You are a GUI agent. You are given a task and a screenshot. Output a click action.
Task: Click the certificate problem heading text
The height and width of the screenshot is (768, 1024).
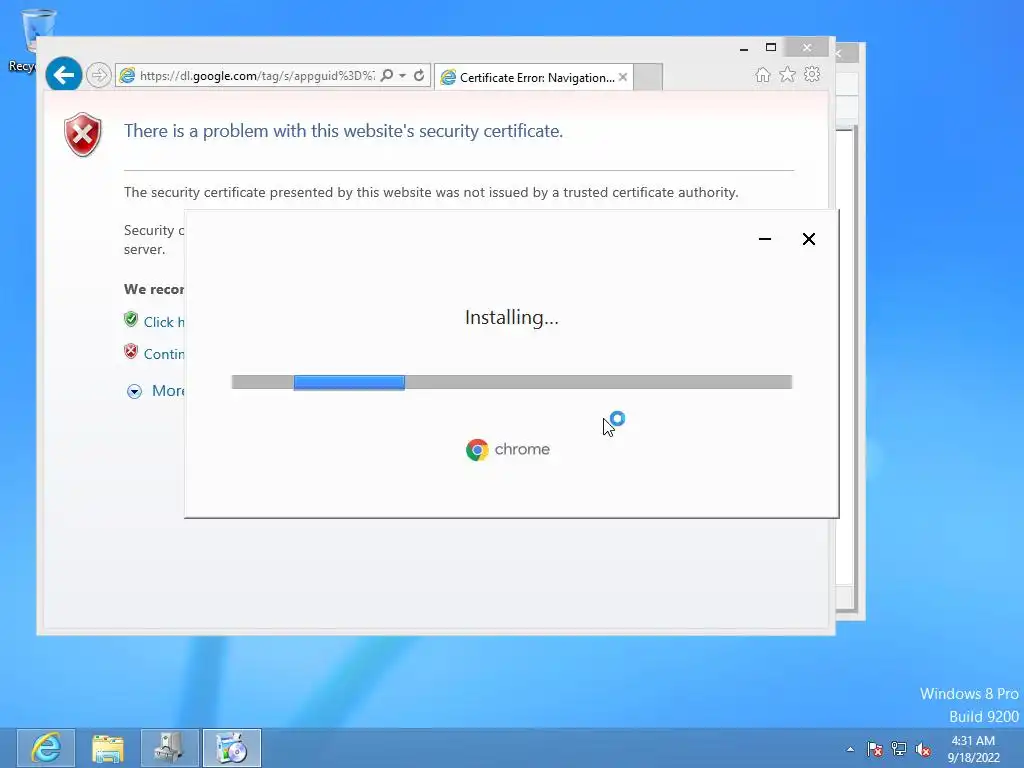click(344, 131)
